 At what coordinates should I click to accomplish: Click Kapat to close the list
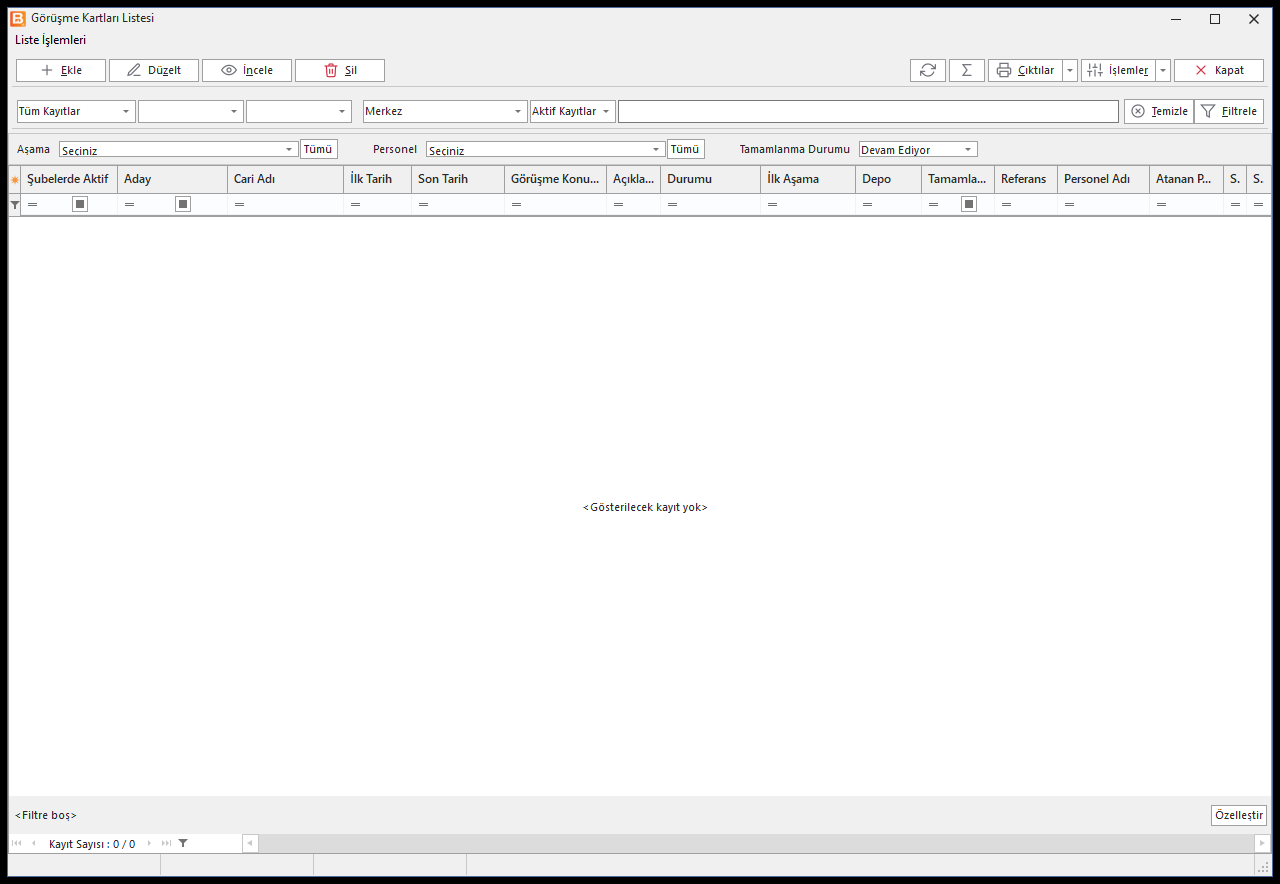[1219, 70]
